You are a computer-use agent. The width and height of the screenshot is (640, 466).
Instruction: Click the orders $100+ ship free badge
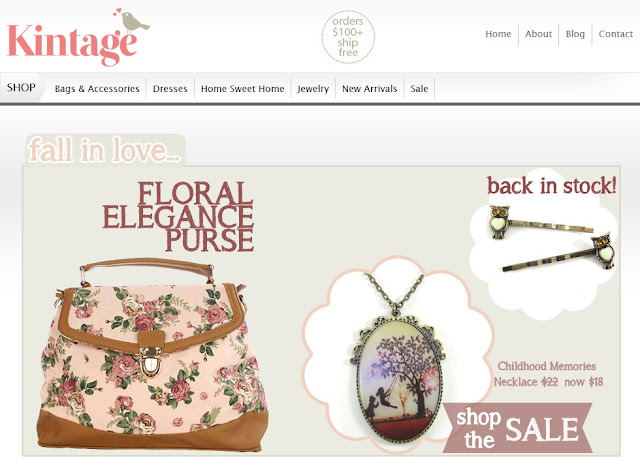(x=348, y=37)
